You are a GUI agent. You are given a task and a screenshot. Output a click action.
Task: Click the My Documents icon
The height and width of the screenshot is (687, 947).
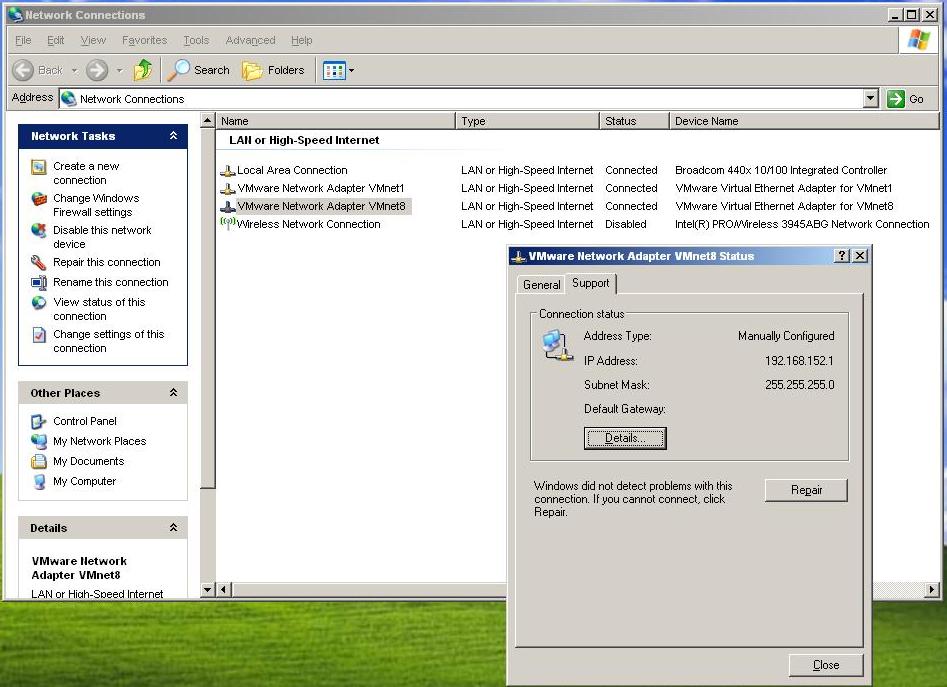point(39,461)
